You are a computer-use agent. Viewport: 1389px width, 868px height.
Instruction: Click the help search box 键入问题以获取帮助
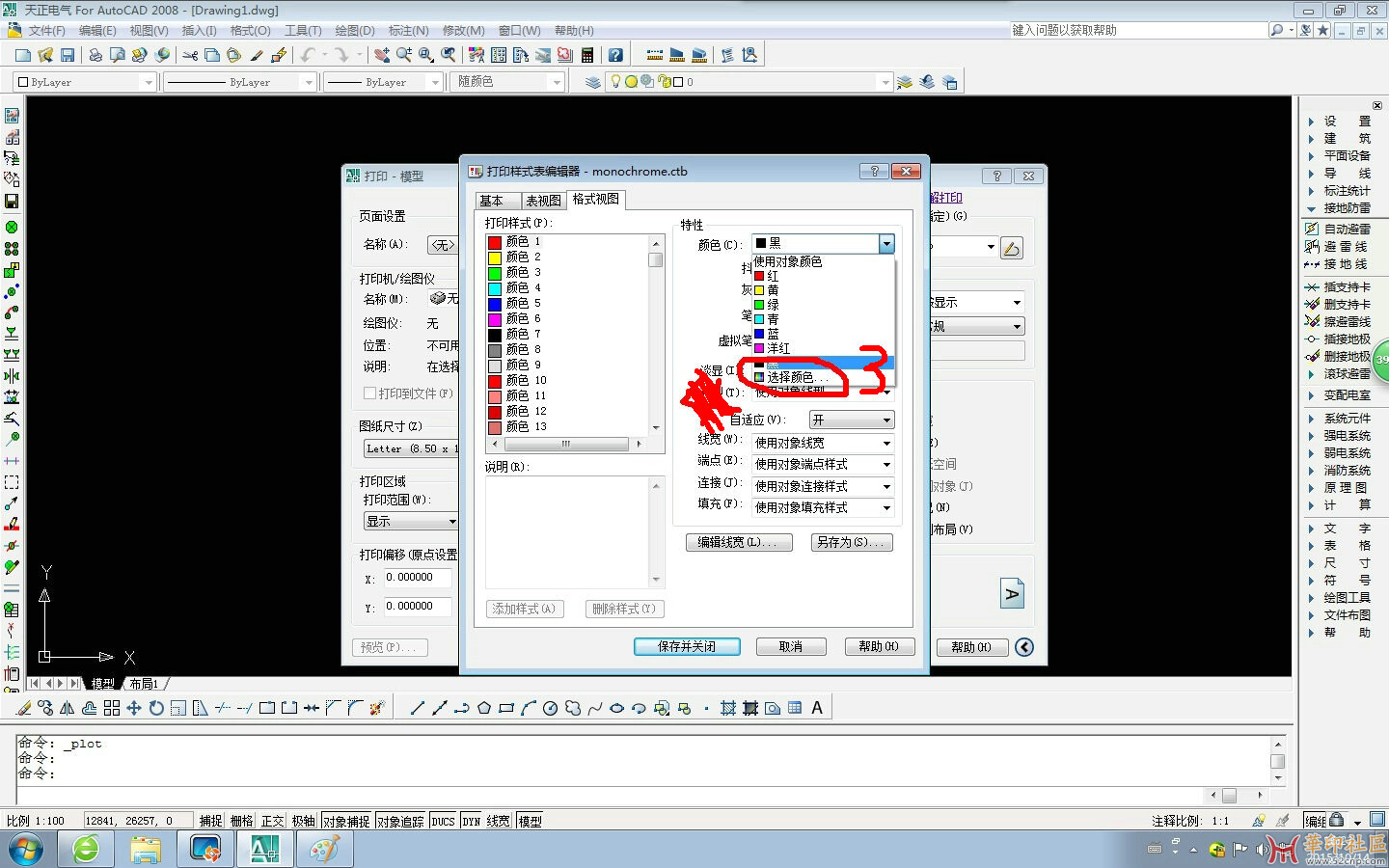click(1138, 31)
